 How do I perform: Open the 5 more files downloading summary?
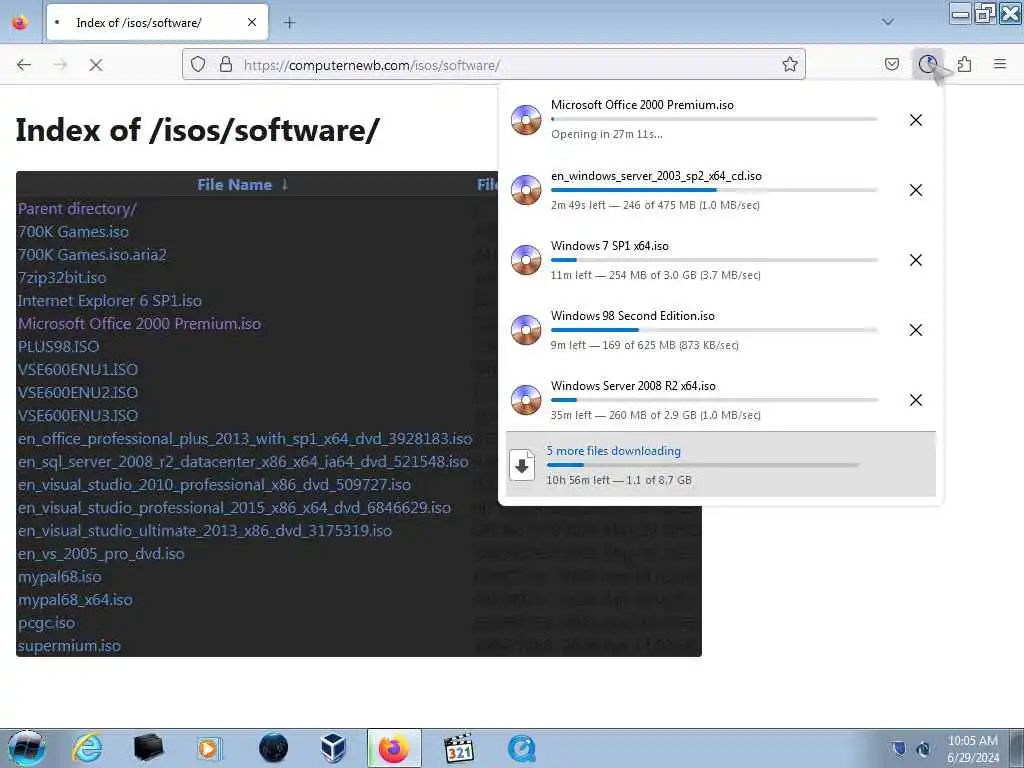coord(720,464)
